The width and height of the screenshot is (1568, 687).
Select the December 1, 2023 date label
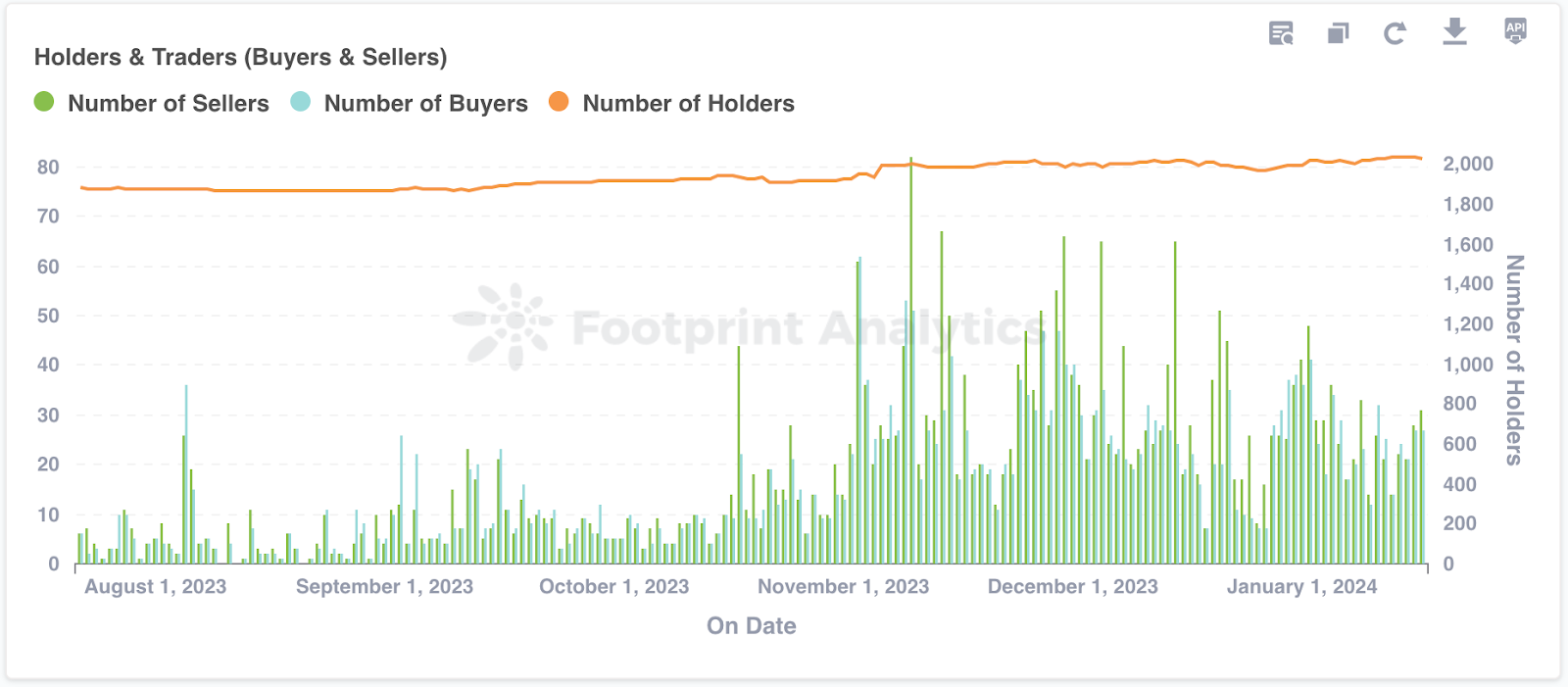tap(1072, 587)
